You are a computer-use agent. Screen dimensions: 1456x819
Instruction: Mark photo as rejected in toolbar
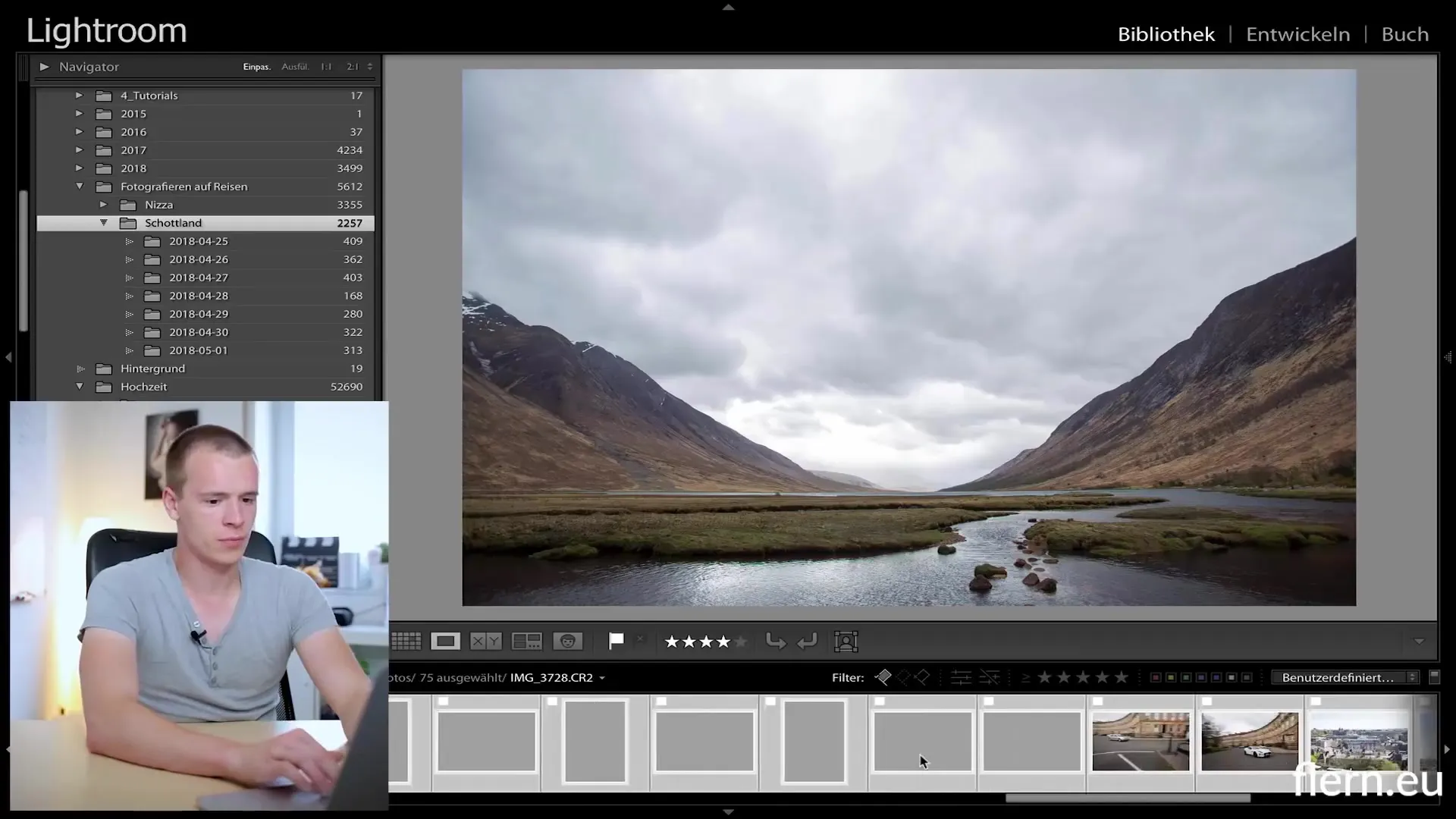pos(640,640)
